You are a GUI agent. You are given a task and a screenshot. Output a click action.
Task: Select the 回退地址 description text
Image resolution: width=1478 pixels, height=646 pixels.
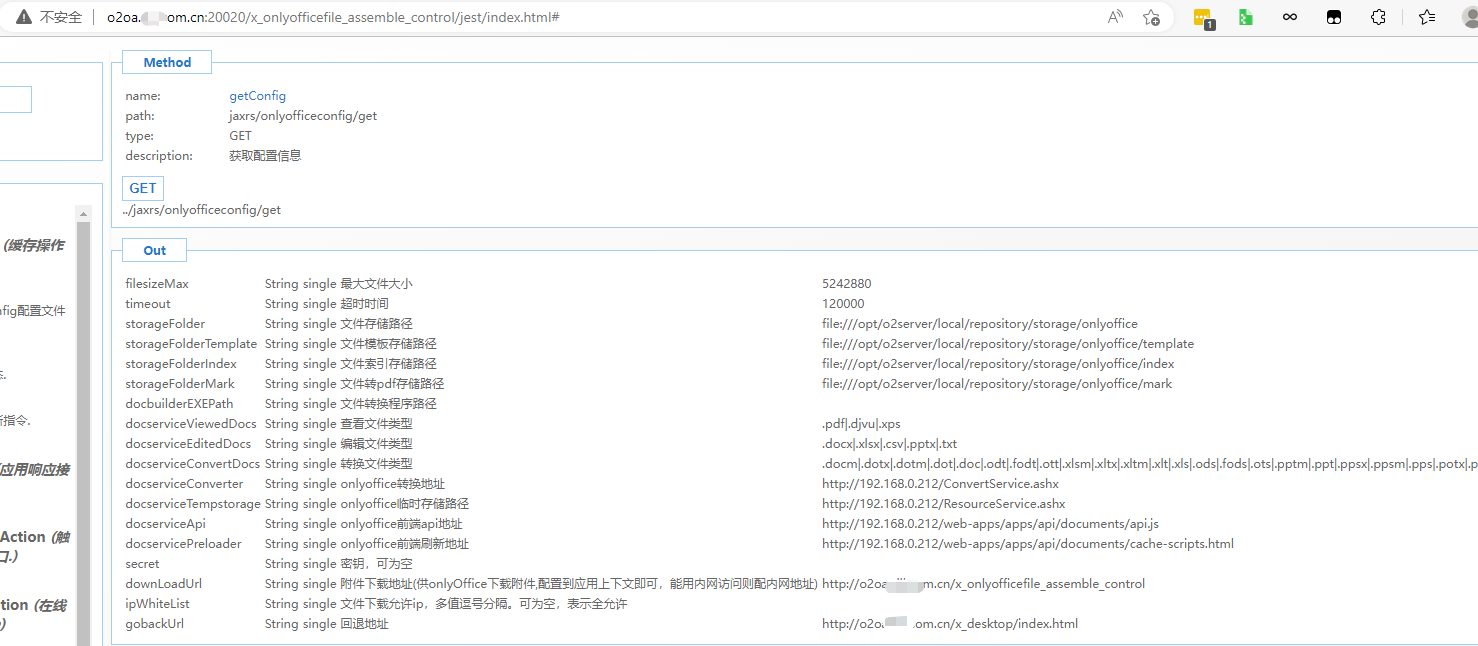point(364,624)
